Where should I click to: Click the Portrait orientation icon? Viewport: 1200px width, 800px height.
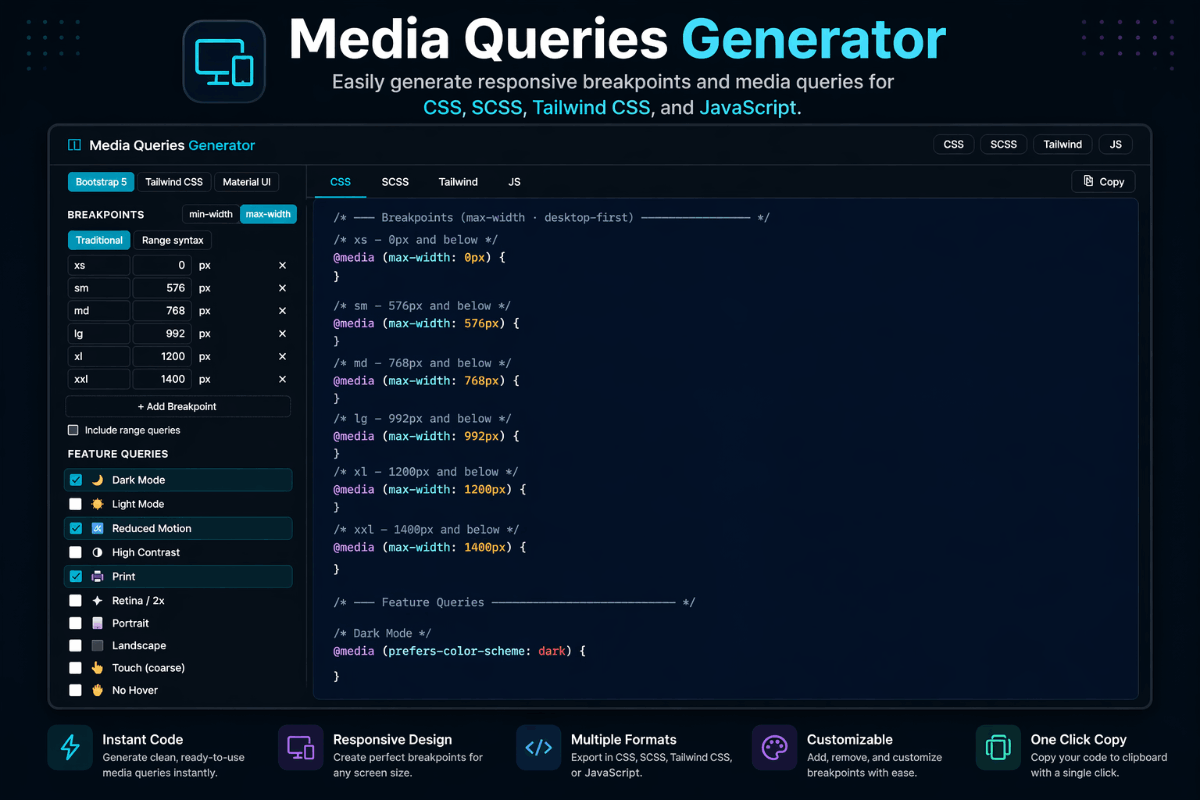98,623
